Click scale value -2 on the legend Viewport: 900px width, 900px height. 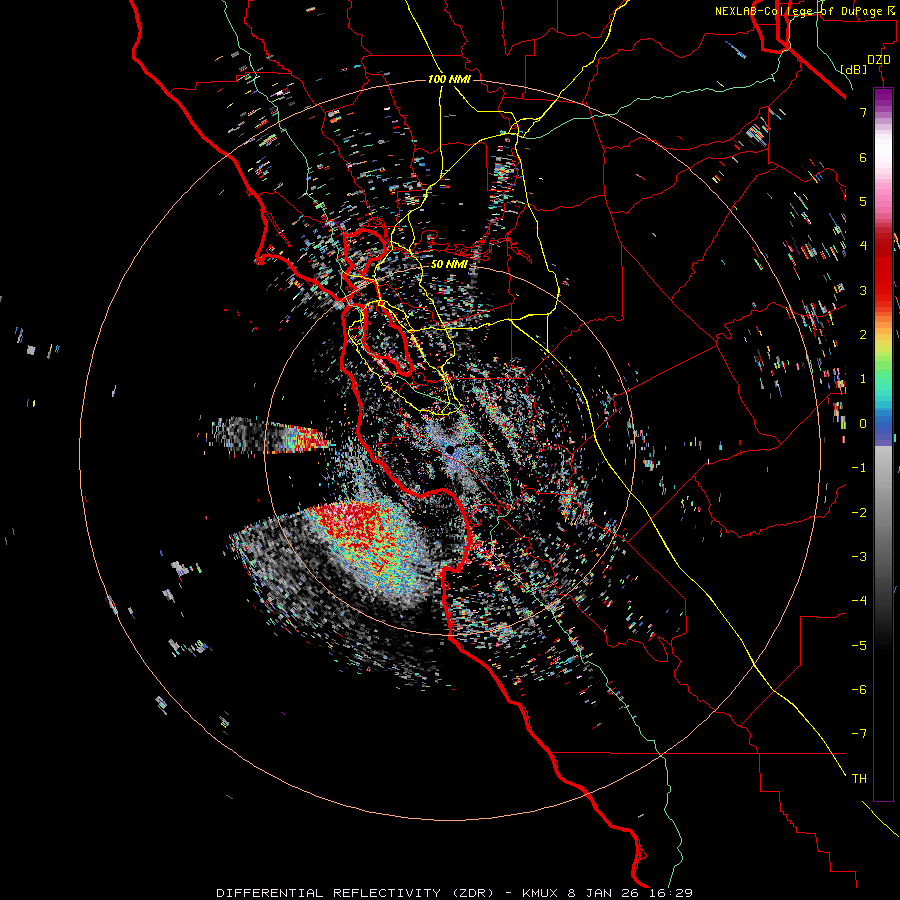[859, 513]
